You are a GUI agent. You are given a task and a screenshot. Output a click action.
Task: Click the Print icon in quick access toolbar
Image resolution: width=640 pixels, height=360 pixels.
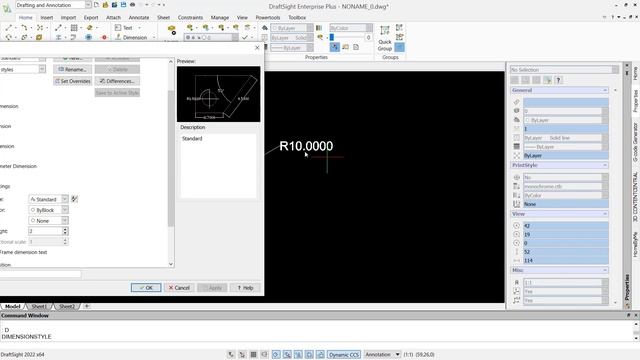pyautogui.click(x=132, y=5)
